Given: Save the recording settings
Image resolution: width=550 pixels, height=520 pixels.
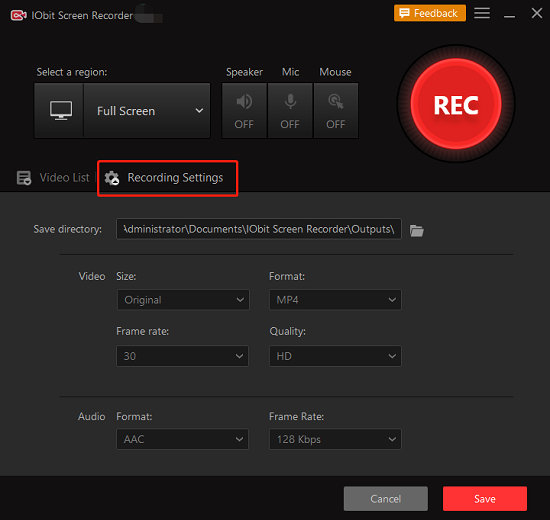Looking at the screenshot, I should 485,499.
